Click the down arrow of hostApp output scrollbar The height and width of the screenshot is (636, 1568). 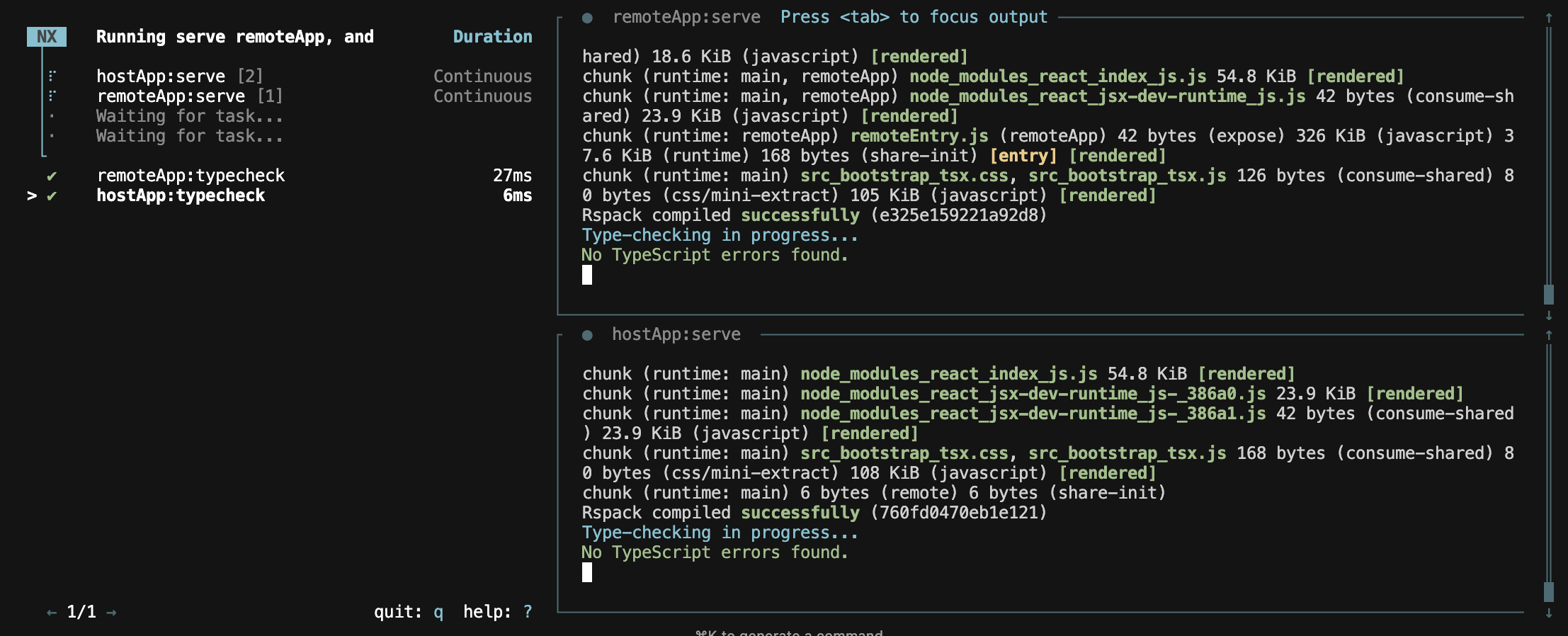(1549, 613)
